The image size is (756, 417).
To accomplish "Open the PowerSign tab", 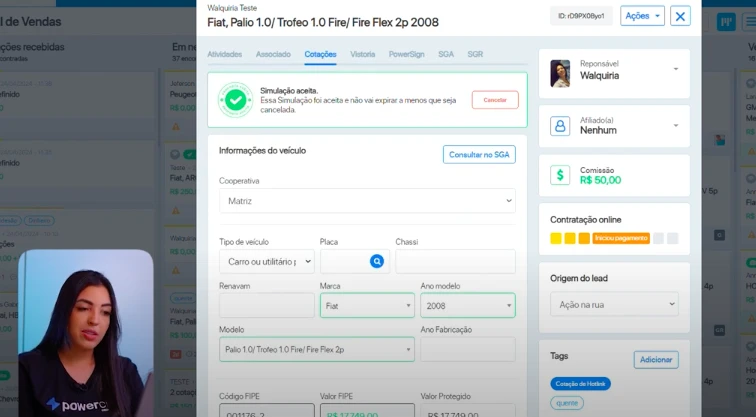I will [x=406, y=54].
